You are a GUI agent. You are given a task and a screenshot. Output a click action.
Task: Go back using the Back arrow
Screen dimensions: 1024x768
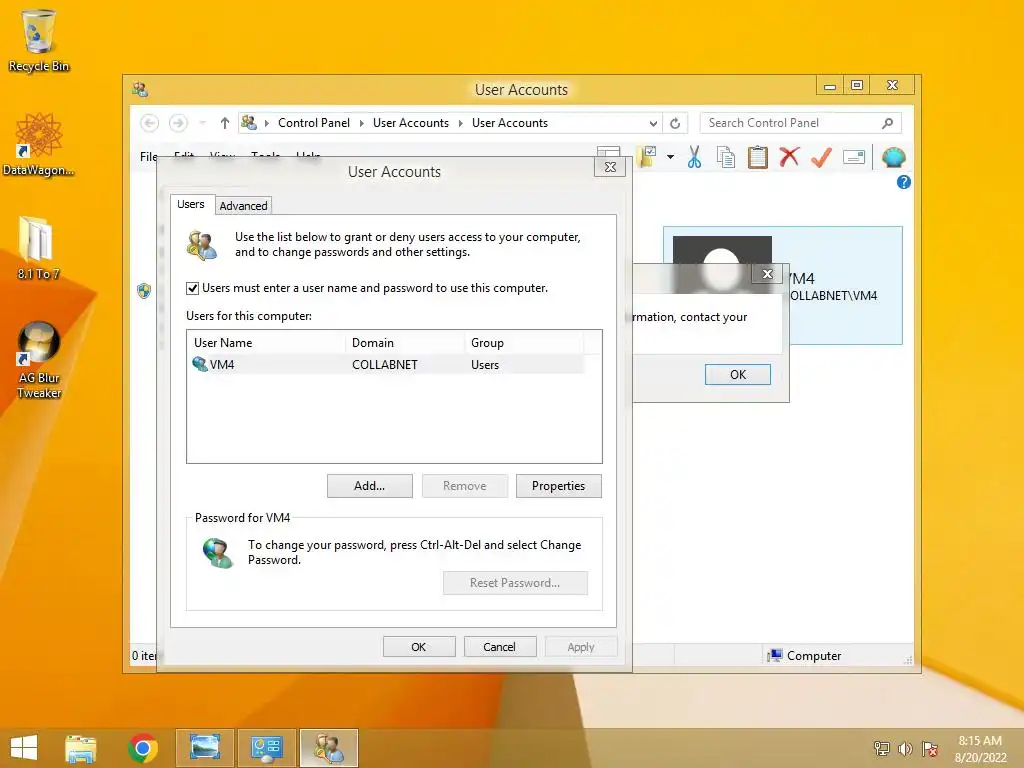[x=150, y=123]
